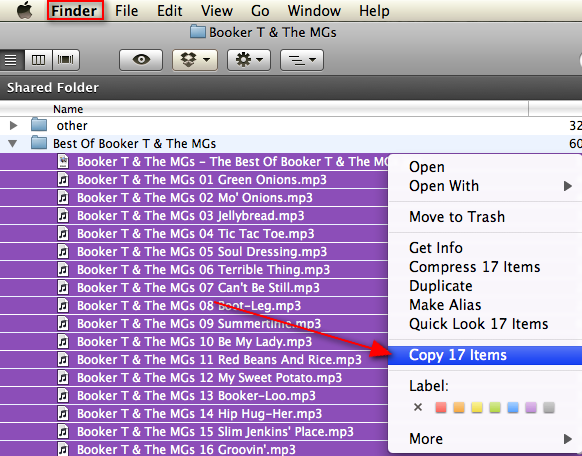The width and height of the screenshot is (582, 456).
Task: Apply the yellow label color
Action: click(x=477, y=407)
